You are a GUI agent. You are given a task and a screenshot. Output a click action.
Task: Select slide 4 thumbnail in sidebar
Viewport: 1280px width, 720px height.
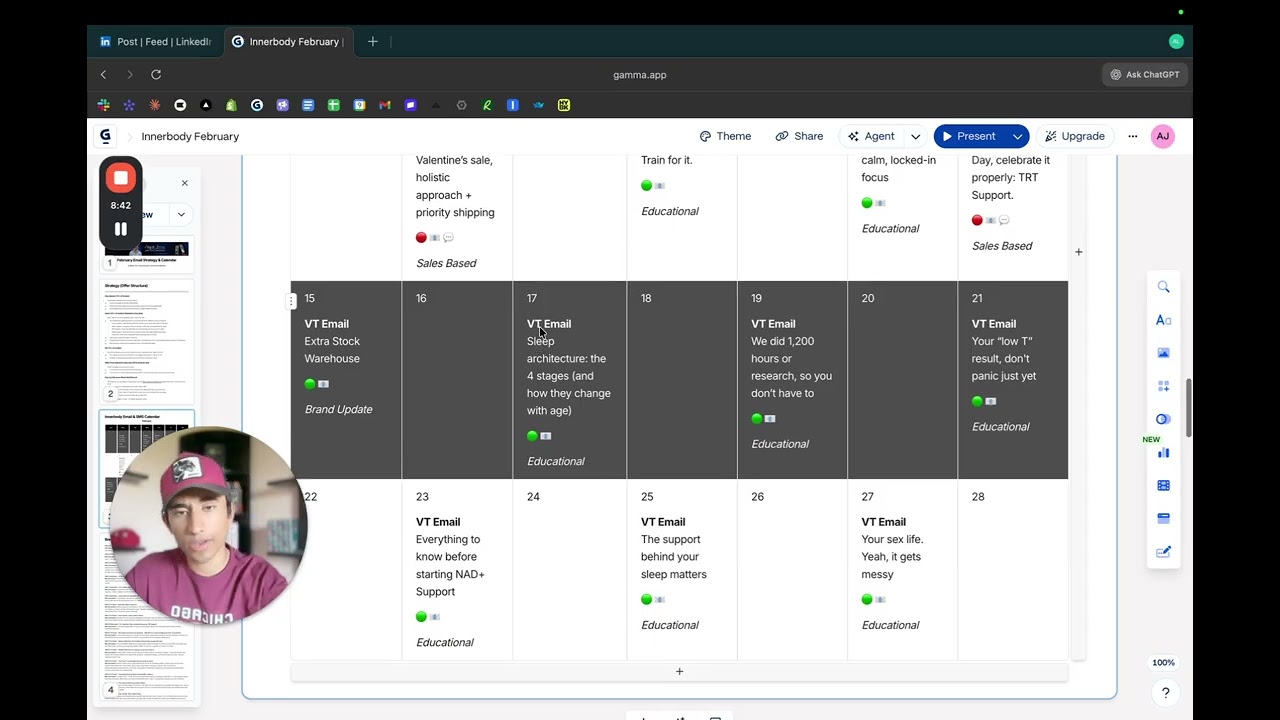pos(148,618)
